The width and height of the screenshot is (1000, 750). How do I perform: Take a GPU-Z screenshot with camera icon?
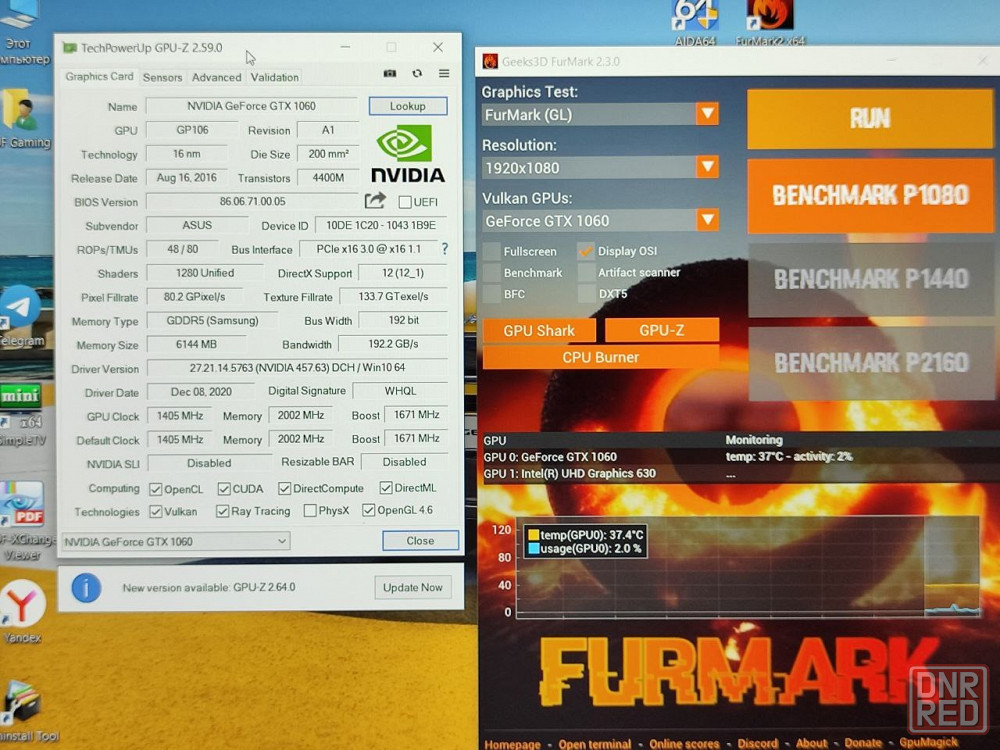pyautogui.click(x=390, y=74)
